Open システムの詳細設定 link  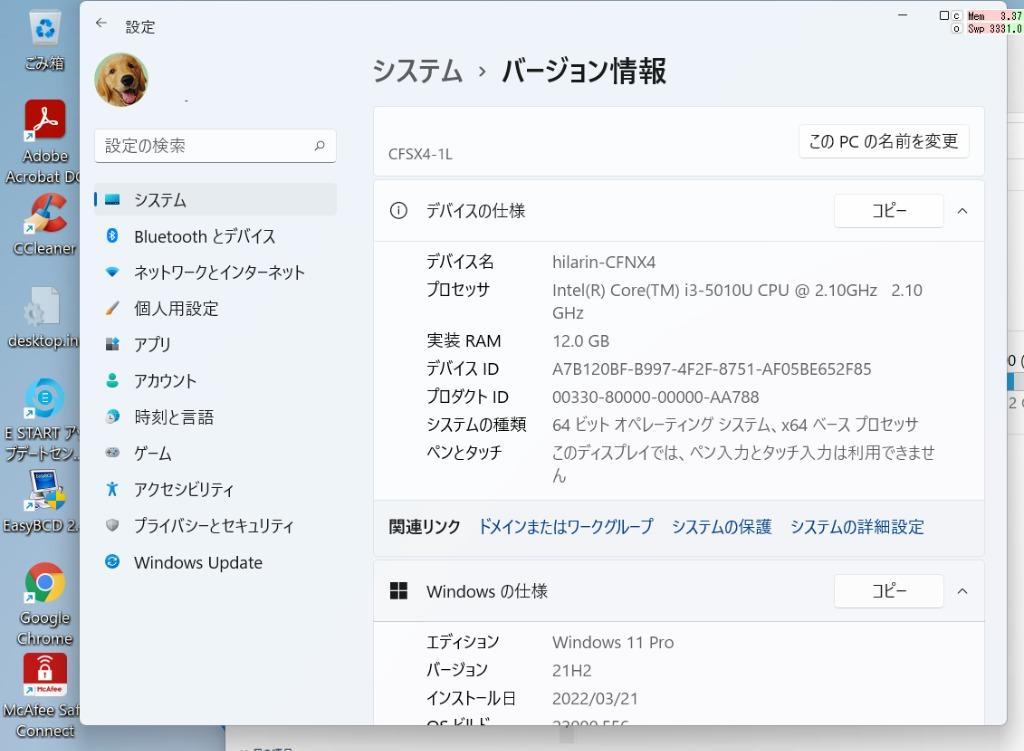[x=857, y=526]
